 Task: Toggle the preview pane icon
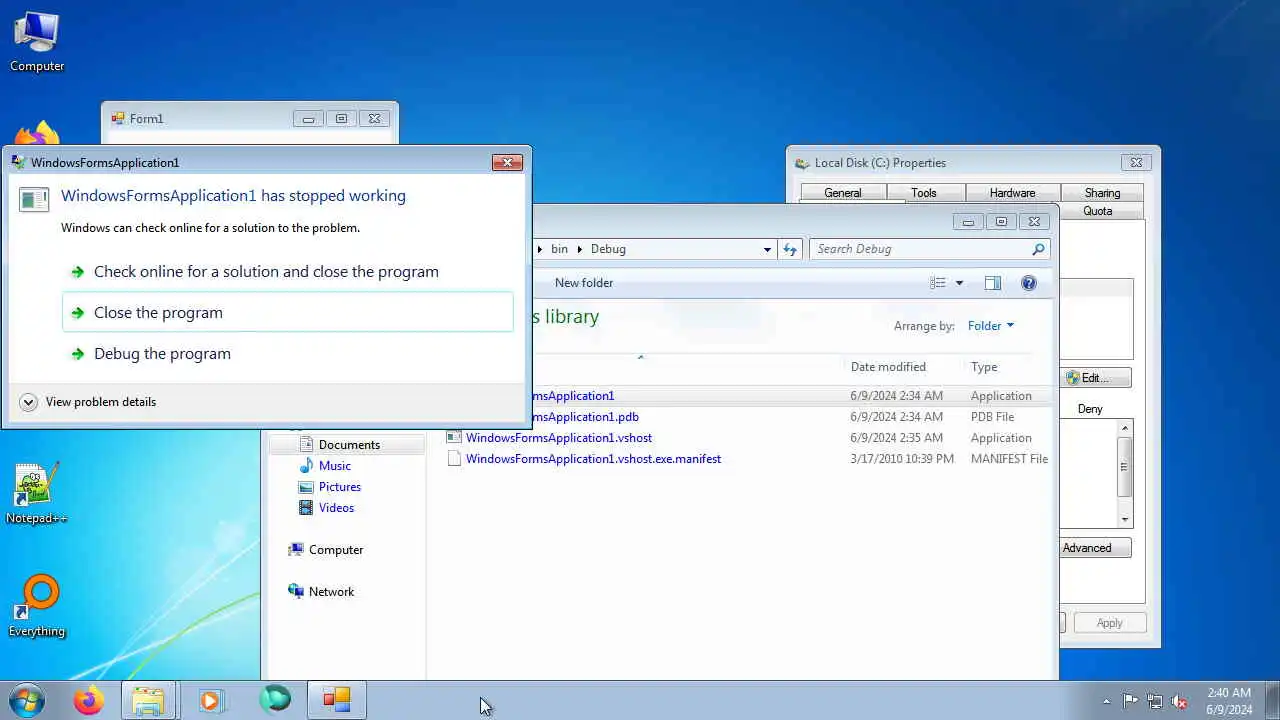(993, 283)
